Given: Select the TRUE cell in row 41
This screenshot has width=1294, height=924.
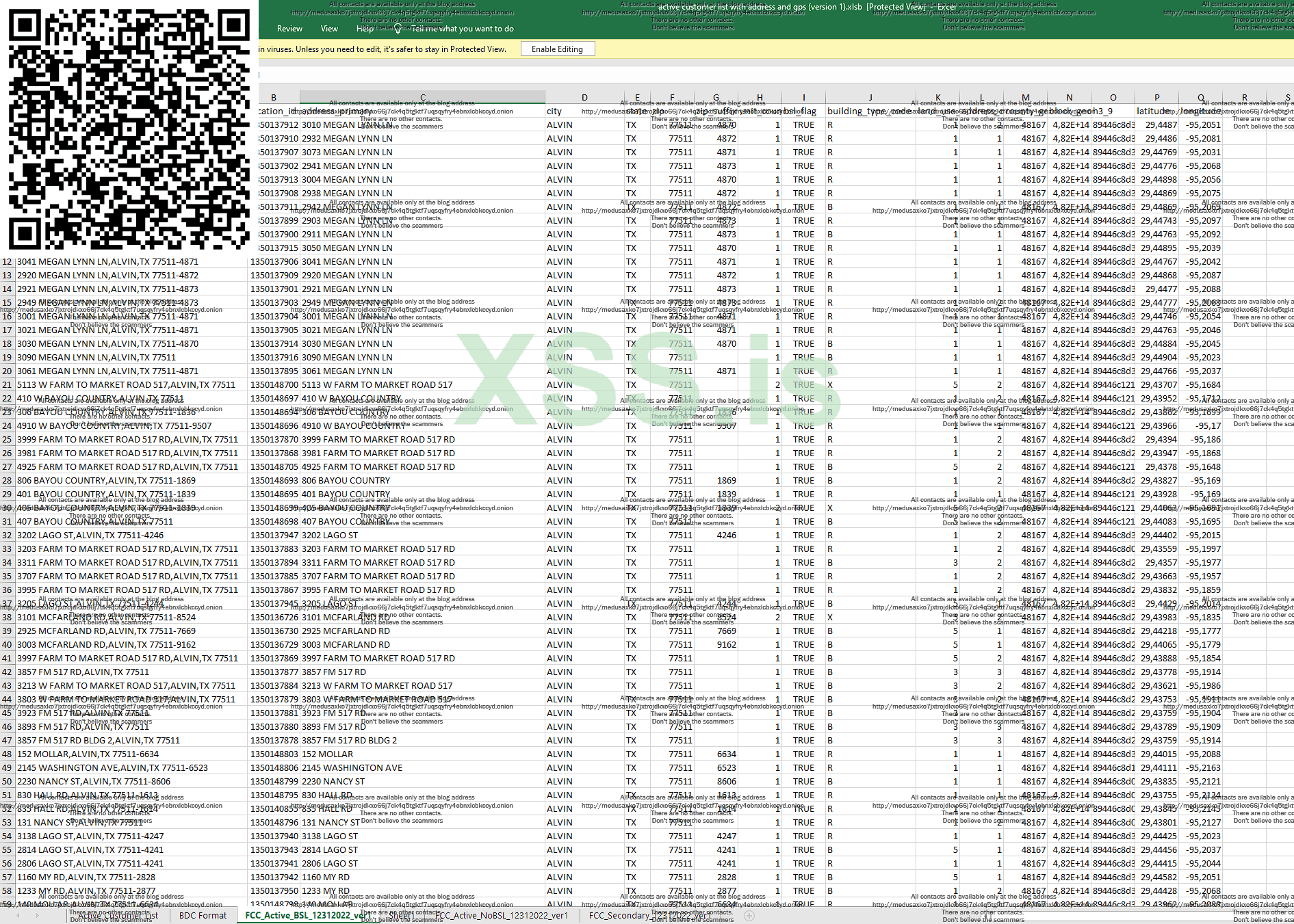Looking at the screenshot, I should coord(804,659).
